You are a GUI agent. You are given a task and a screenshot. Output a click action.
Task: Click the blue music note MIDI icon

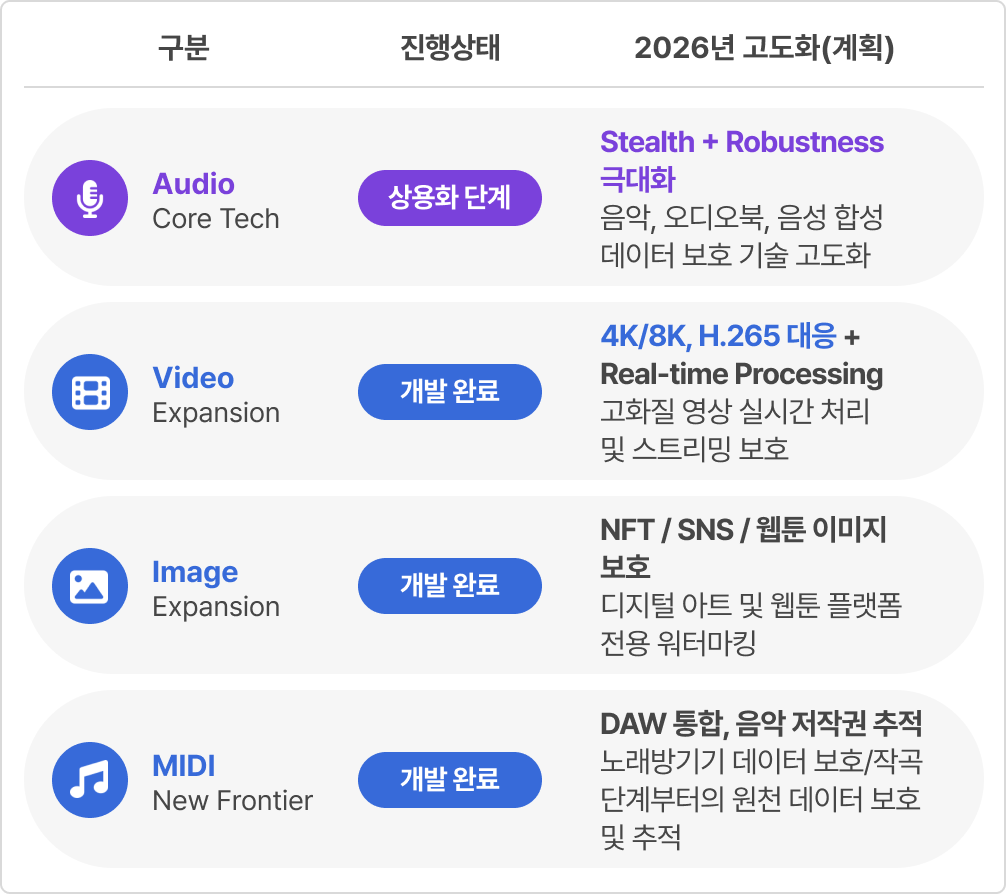click(90, 780)
